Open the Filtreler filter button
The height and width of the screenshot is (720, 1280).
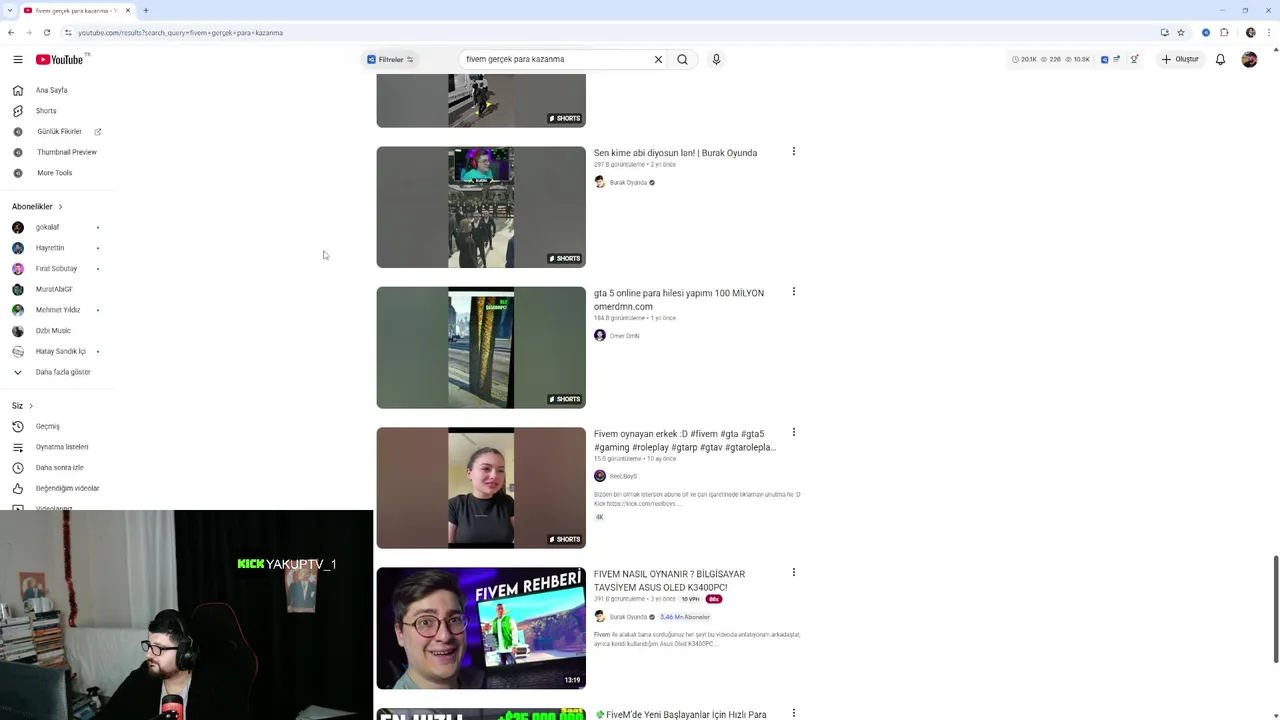[390, 60]
